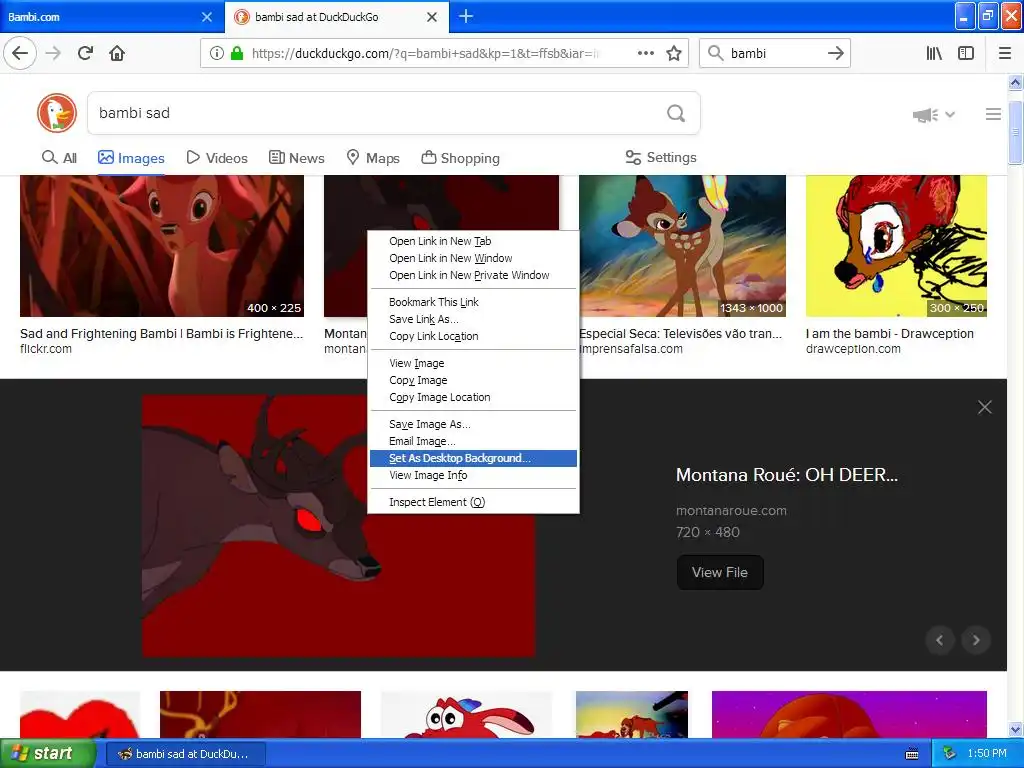1024x768 pixels.
Task: Click the DuckDuckGo search magnifier button
Action: (676, 113)
